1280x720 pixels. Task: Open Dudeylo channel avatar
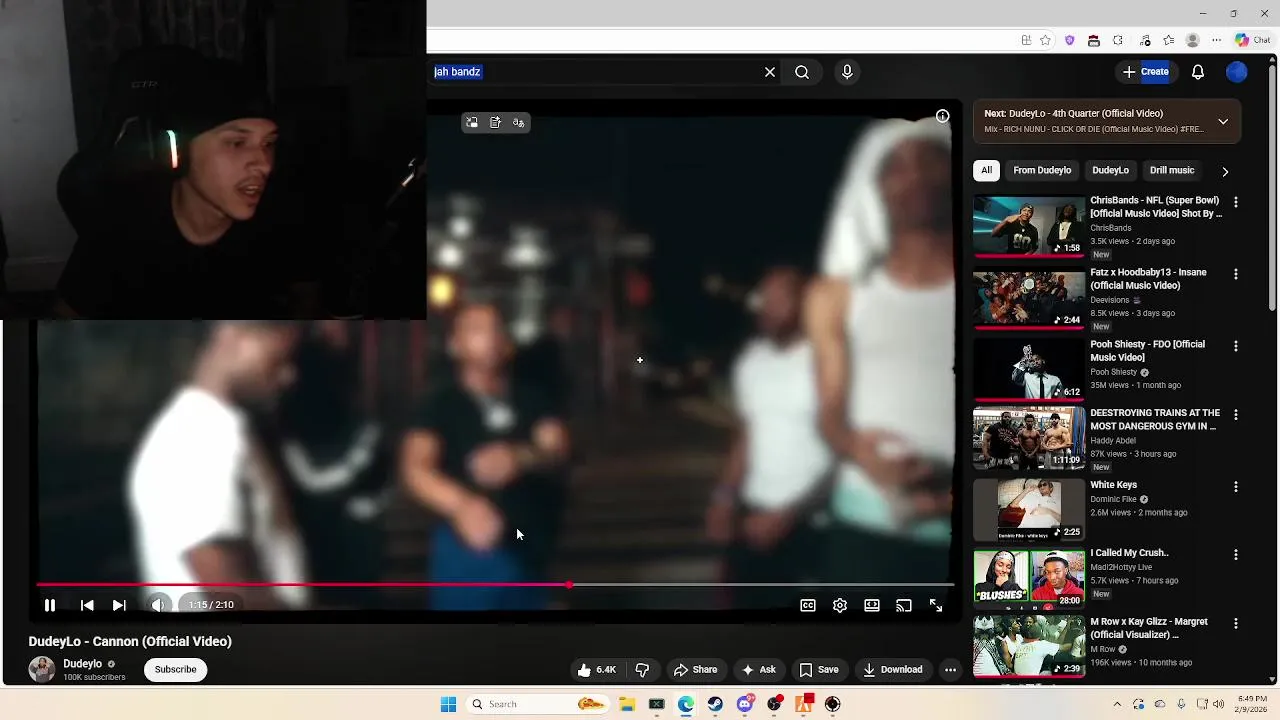click(x=42, y=670)
